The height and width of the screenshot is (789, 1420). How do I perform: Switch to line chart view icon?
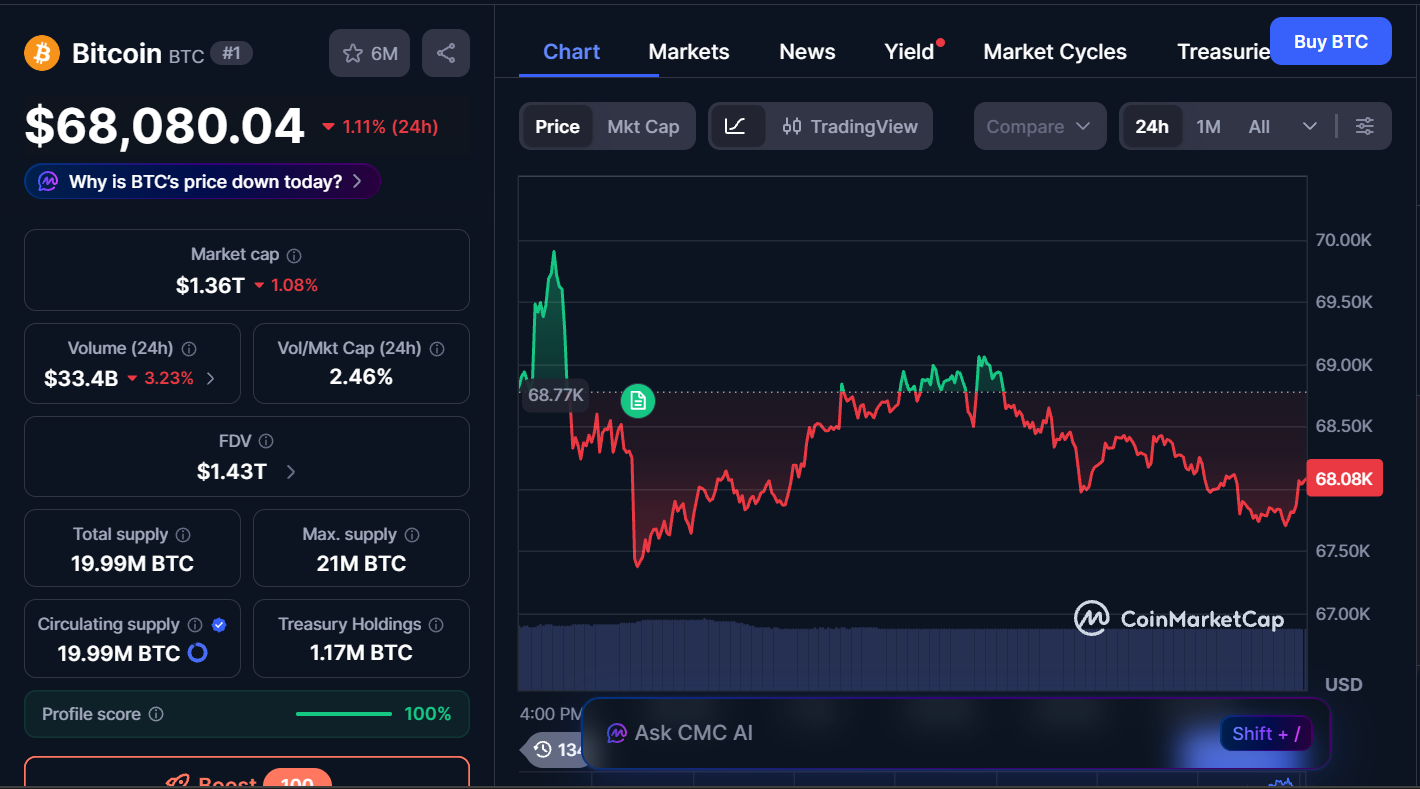point(736,126)
